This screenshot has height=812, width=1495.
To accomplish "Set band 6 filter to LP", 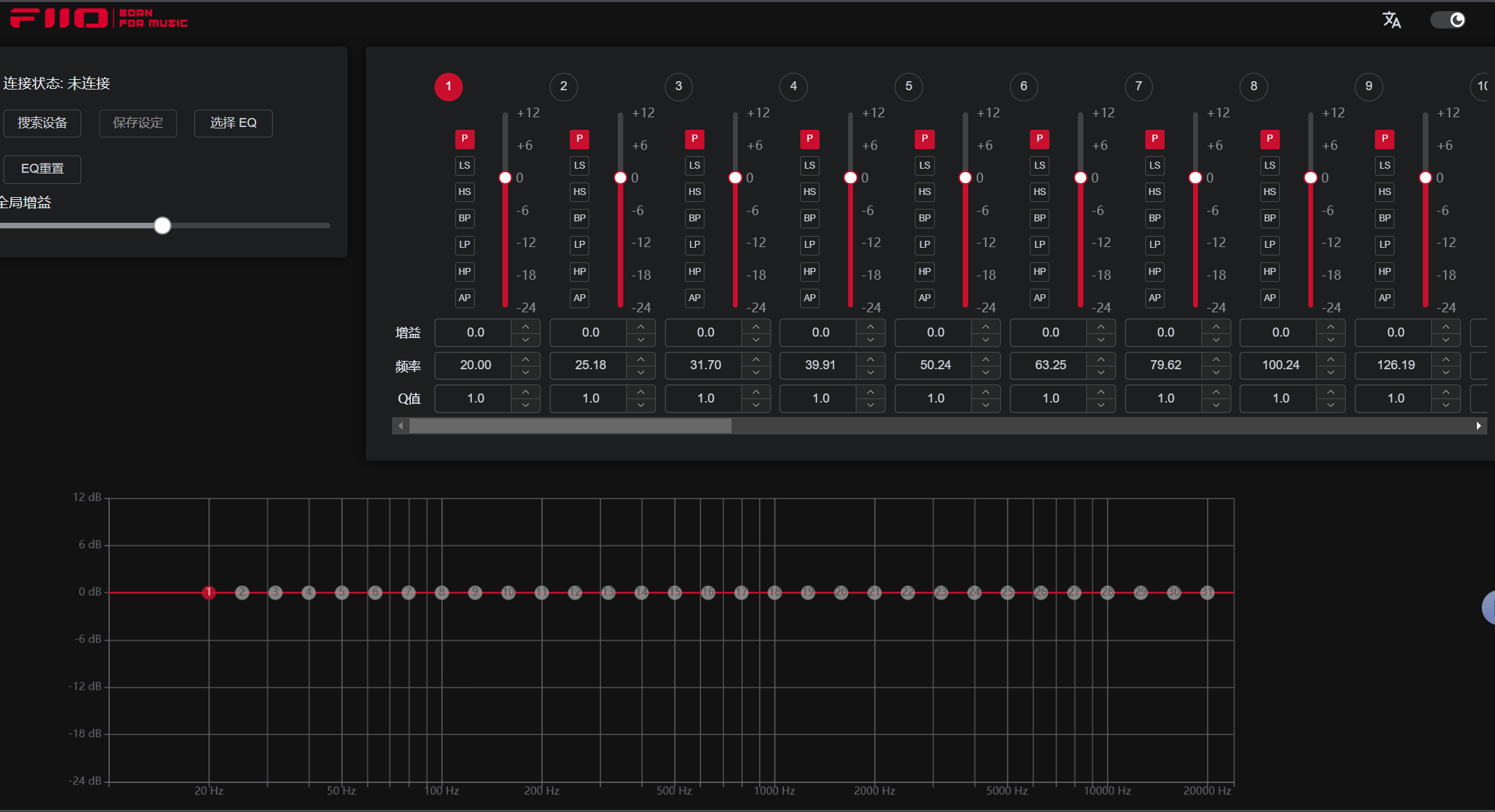I will coord(1040,244).
